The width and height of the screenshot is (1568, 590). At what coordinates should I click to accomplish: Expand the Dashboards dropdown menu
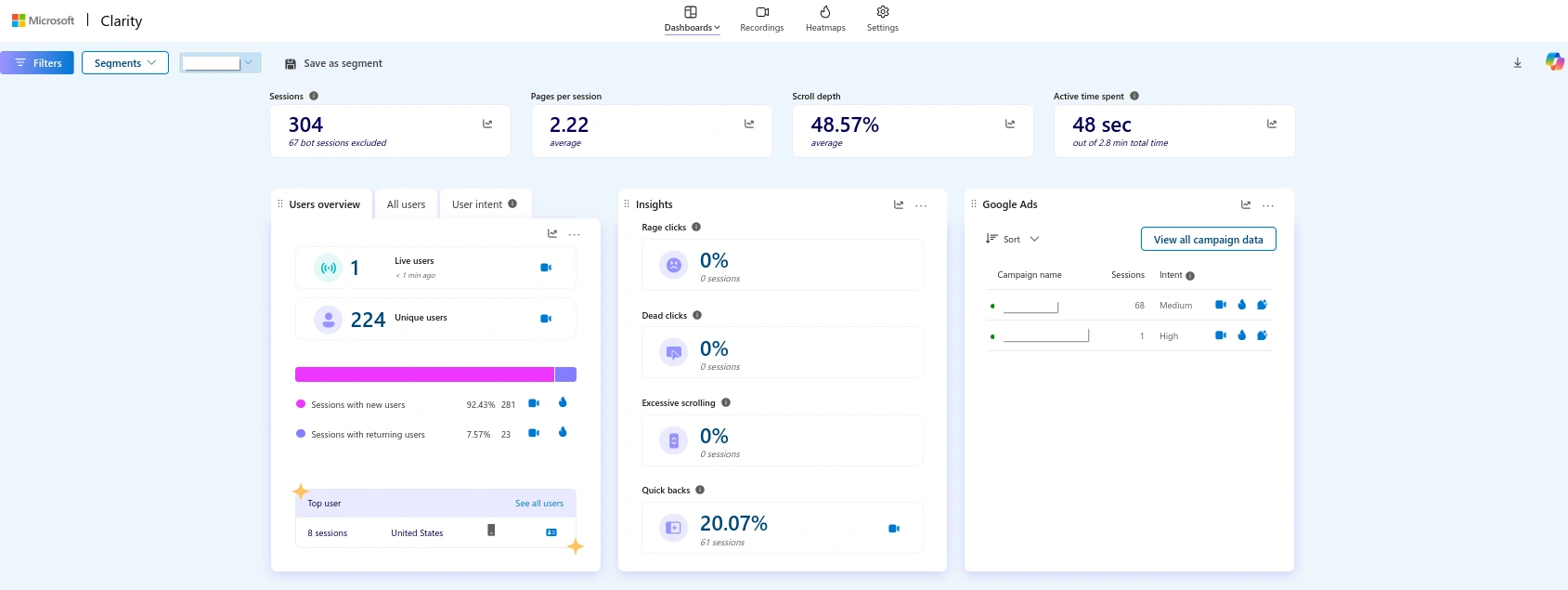[x=692, y=19]
